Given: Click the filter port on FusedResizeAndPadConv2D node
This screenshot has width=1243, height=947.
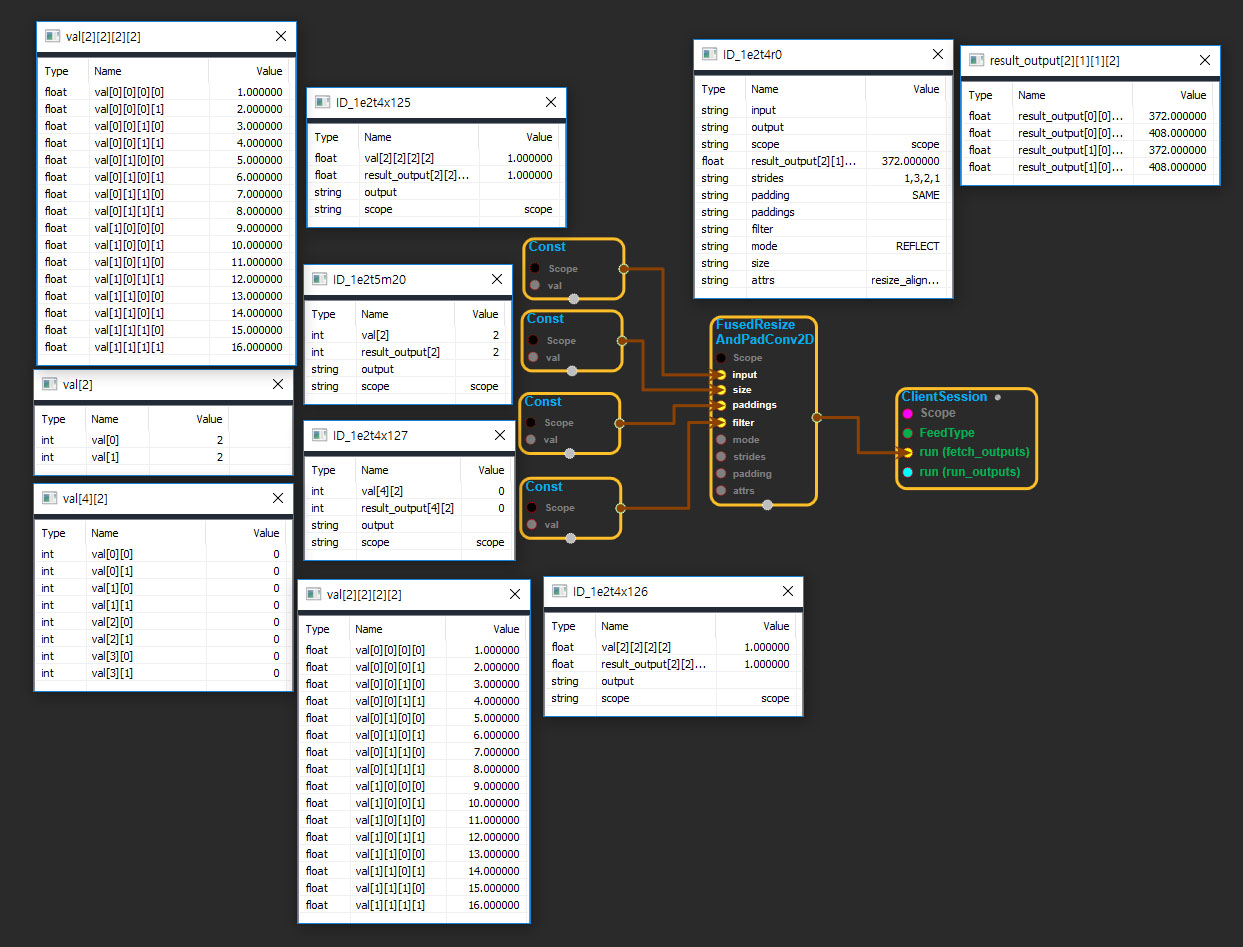Looking at the screenshot, I should pyautogui.click(x=721, y=423).
